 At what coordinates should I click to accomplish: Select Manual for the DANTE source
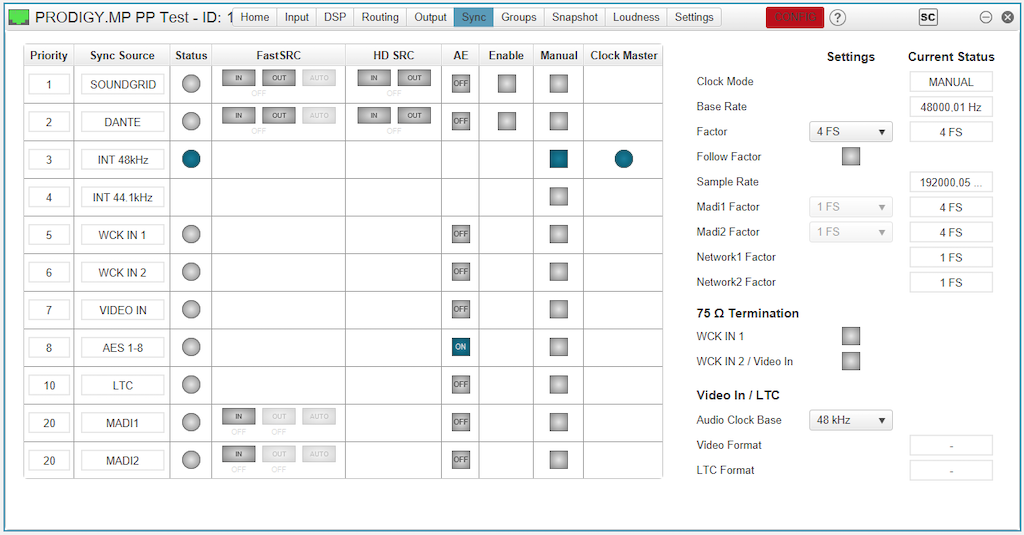[558, 121]
